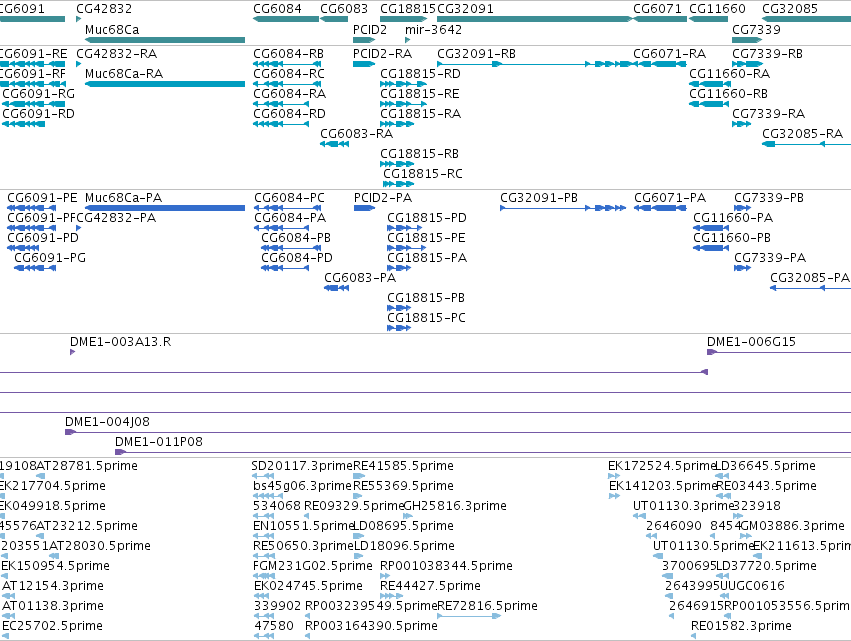This screenshot has width=851, height=641.
Task: Select protein label CG6091-PG
Action: pyautogui.click(x=50, y=258)
